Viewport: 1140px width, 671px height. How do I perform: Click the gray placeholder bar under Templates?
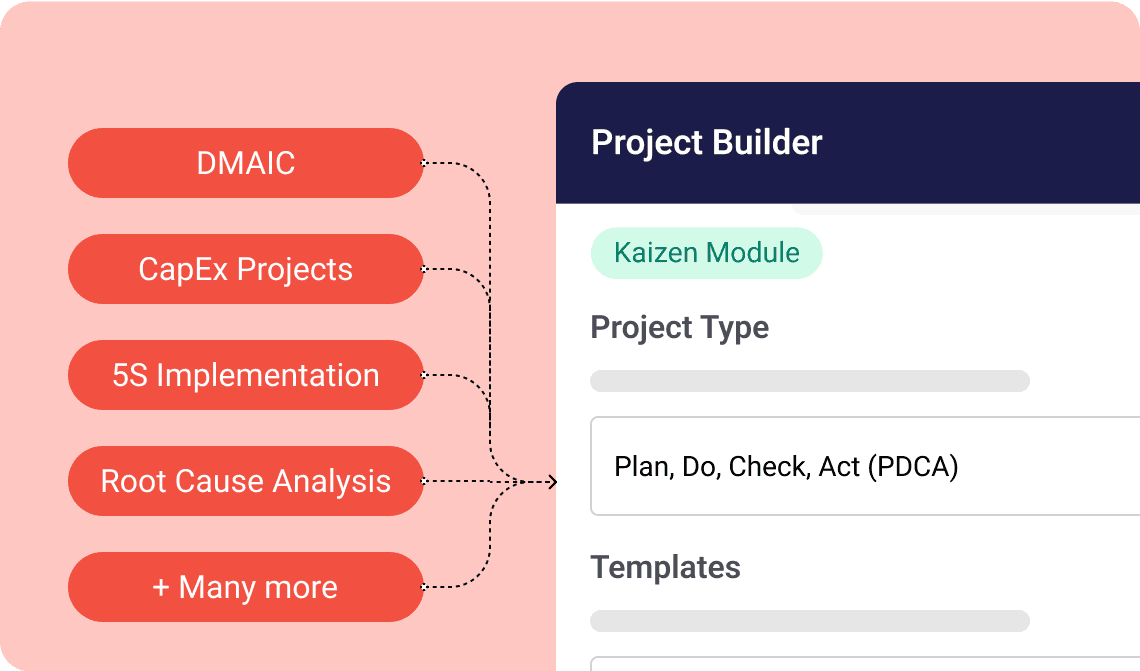click(809, 621)
